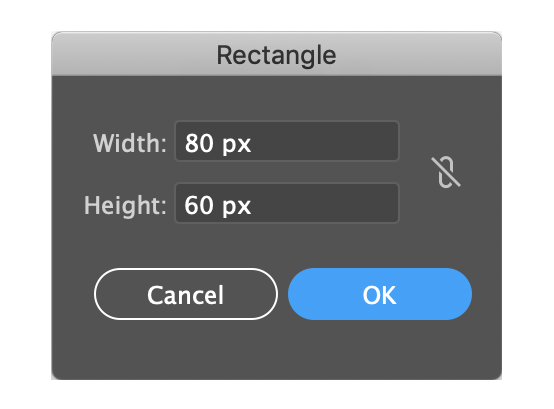Focus the Width input field
Viewport: 554px width, 409px height.
[287, 141]
